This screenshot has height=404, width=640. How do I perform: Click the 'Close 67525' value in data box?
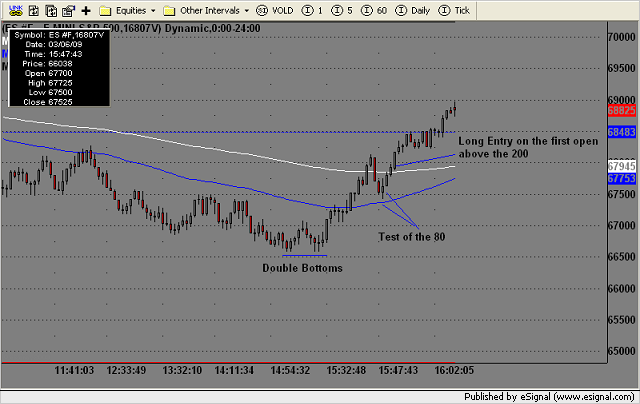coord(48,102)
